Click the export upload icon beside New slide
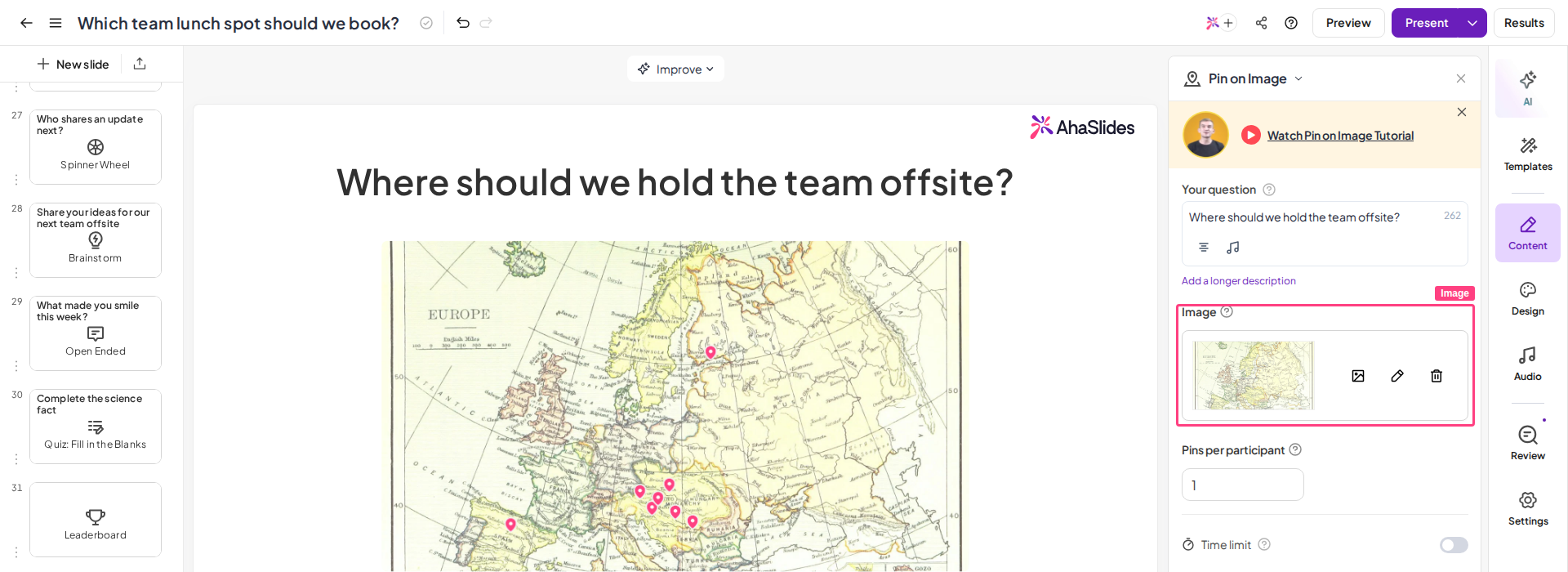1568x572 pixels. tap(140, 64)
